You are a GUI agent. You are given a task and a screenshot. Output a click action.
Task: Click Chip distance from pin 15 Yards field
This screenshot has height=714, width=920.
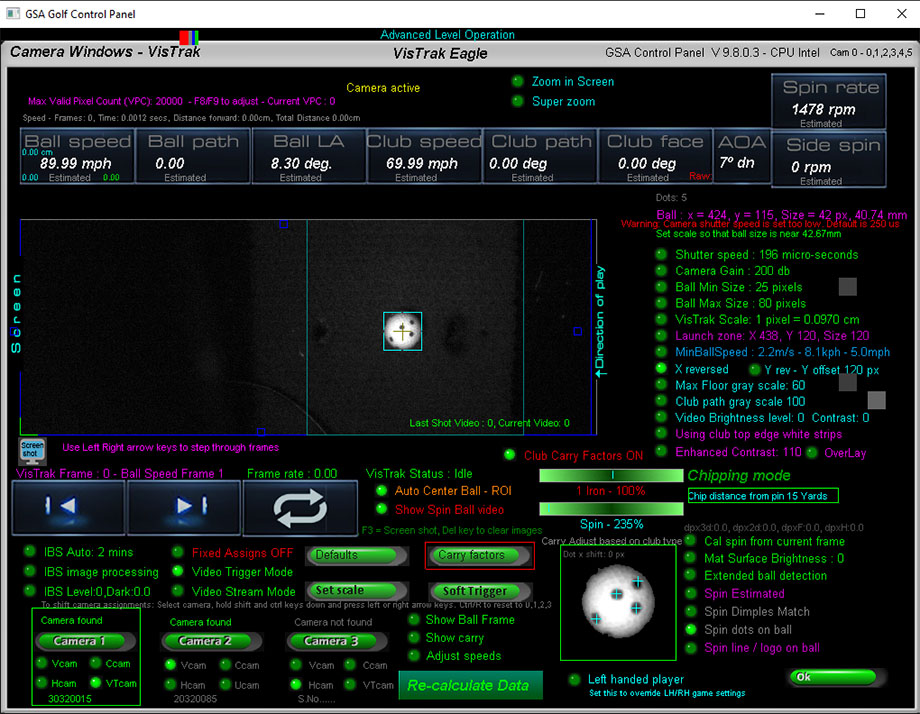click(763, 496)
